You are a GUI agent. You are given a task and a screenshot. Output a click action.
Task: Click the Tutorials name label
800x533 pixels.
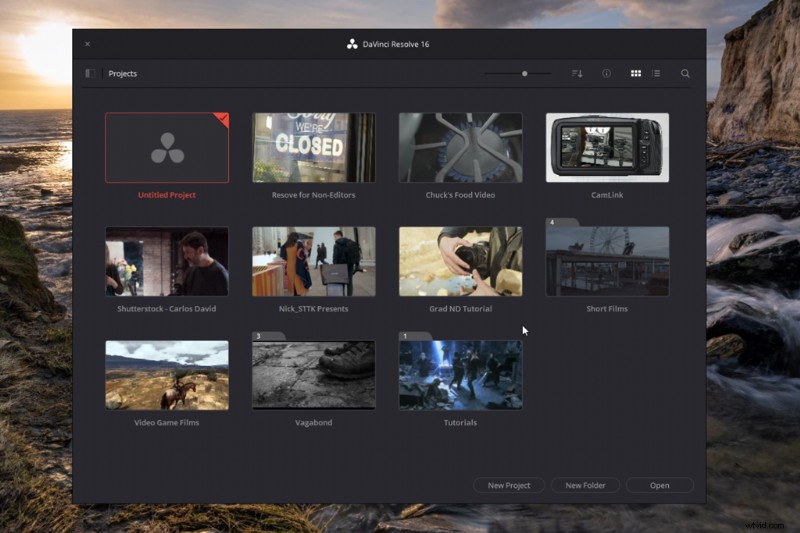pyautogui.click(x=460, y=422)
